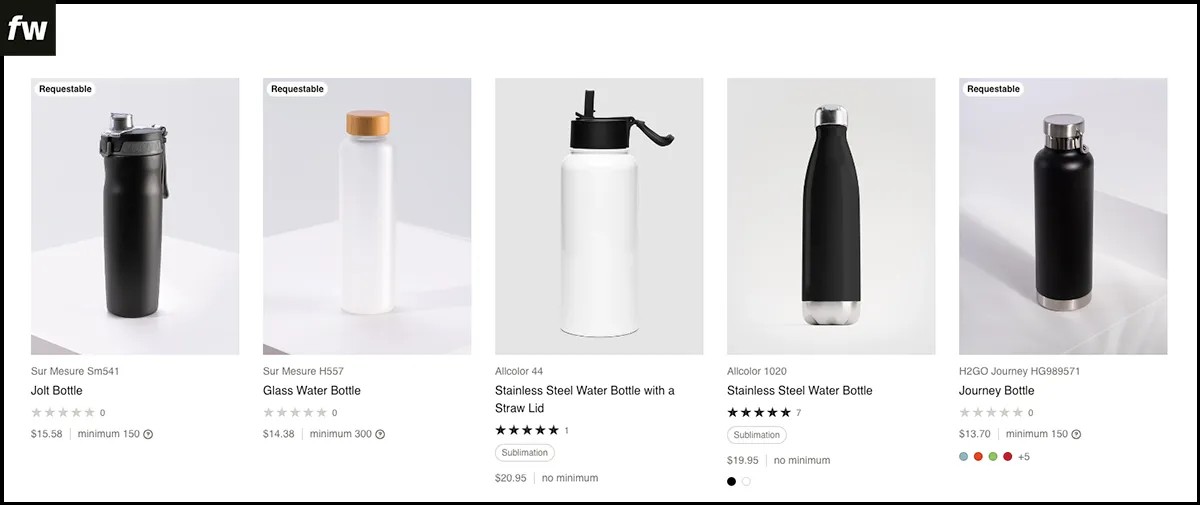
Task: Open the Glass Water Bottle title link
Action: 312,390
